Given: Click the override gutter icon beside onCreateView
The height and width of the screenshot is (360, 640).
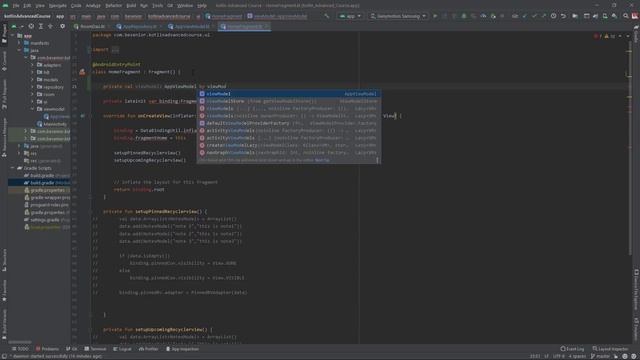Looking at the screenshot, I should point(82,116).
